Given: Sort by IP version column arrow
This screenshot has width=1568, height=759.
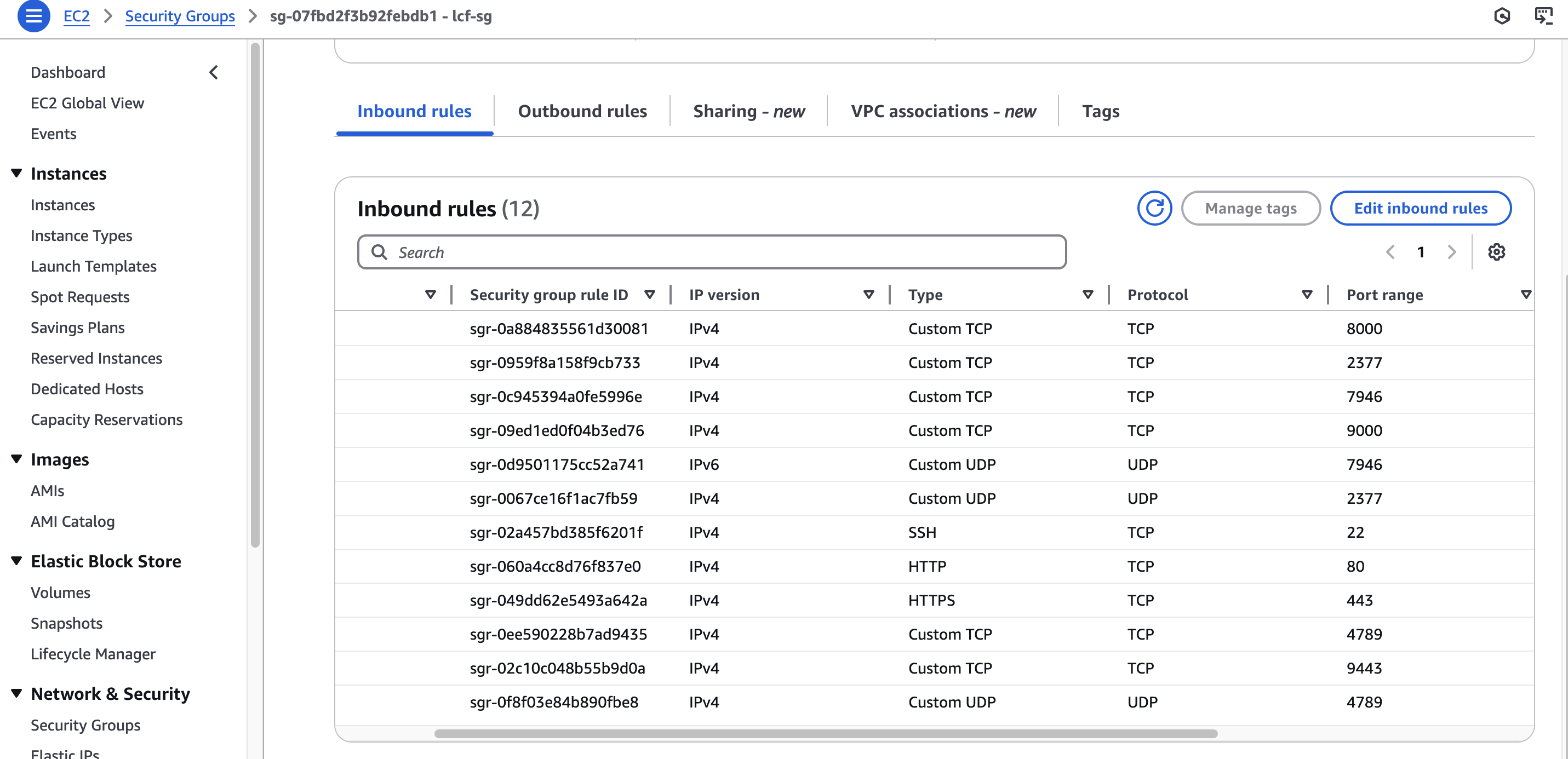Looking at the screenshot, I should click(x=868, y=295).
